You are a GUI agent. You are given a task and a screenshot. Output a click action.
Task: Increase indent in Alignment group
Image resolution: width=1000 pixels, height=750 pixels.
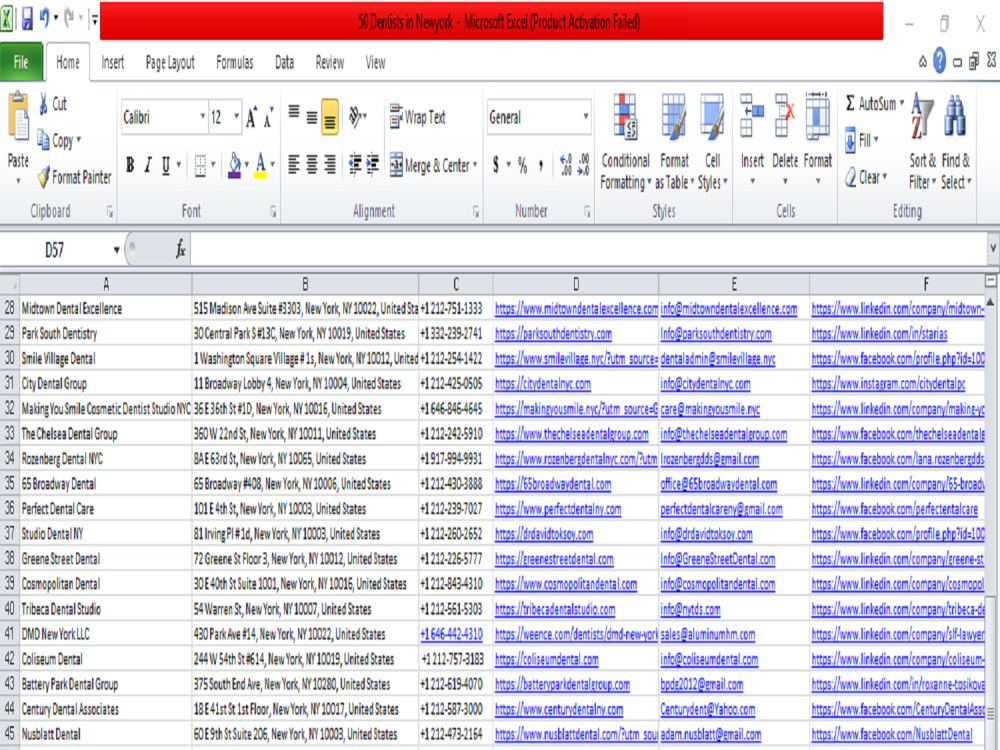point(372,165)
